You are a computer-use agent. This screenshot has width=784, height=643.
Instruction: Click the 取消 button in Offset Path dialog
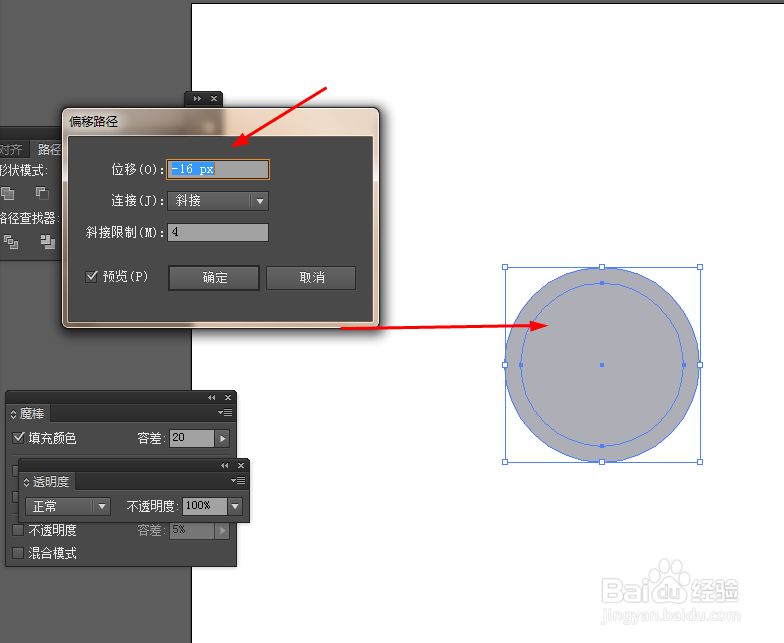click(x=311, y=278)
